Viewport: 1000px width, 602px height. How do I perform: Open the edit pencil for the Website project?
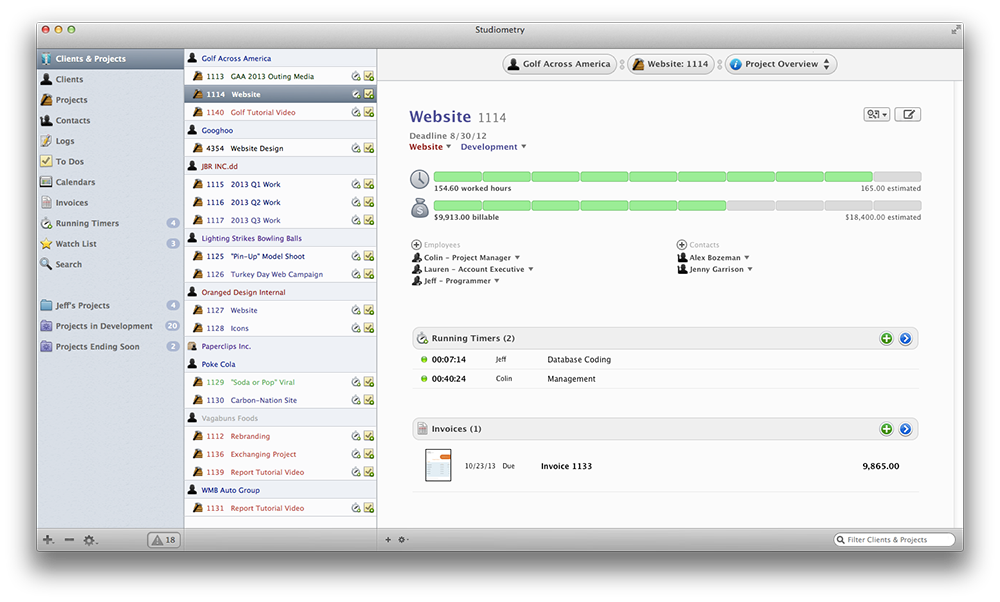coord(907,114)
